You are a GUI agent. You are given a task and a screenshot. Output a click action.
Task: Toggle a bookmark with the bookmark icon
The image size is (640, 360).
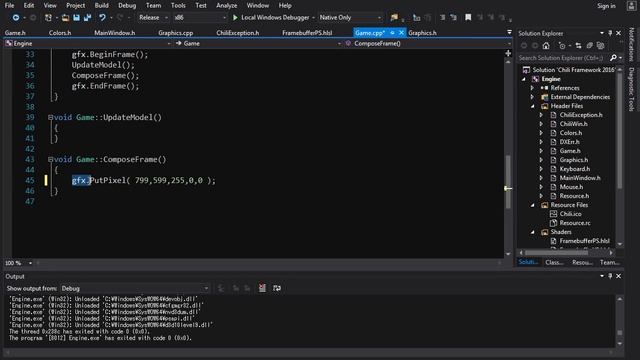pos(468,17)
